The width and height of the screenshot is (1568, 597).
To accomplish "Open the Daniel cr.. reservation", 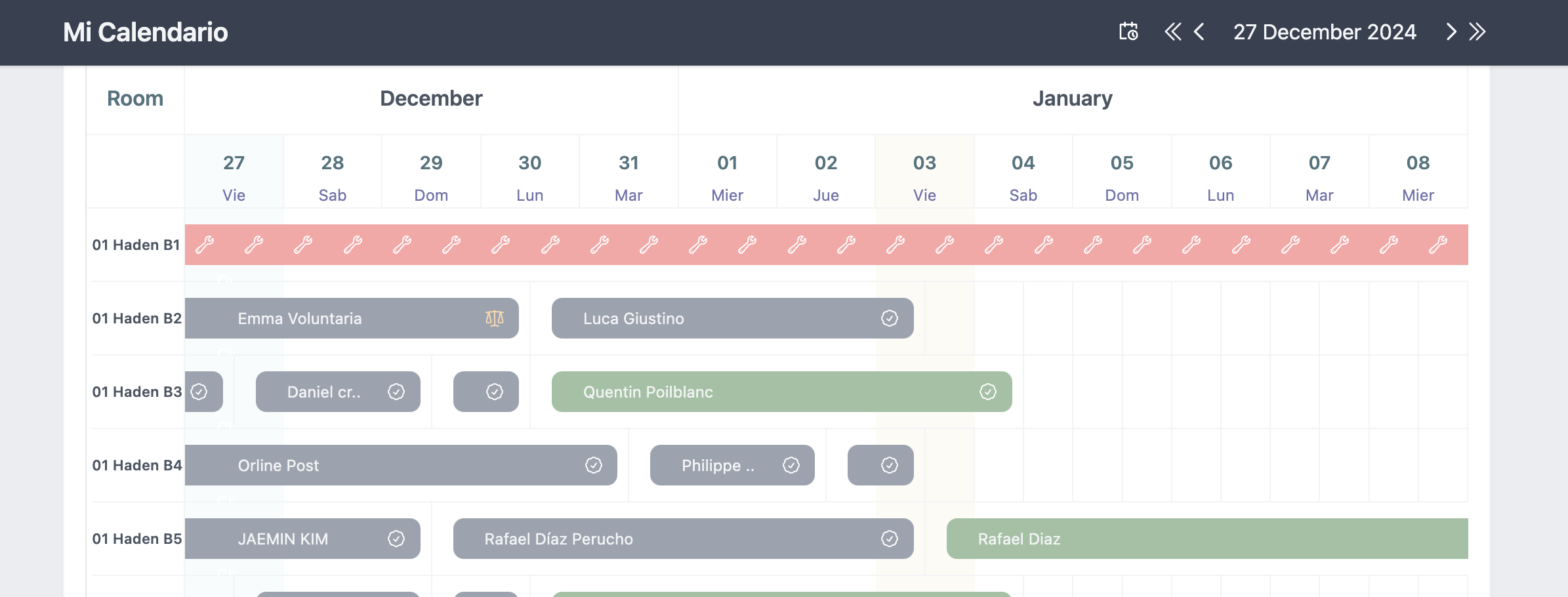I will [324, 392].
